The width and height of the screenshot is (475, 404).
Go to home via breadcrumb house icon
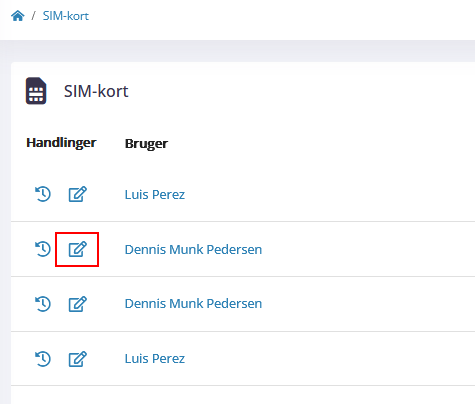click(x=18, y=16)
